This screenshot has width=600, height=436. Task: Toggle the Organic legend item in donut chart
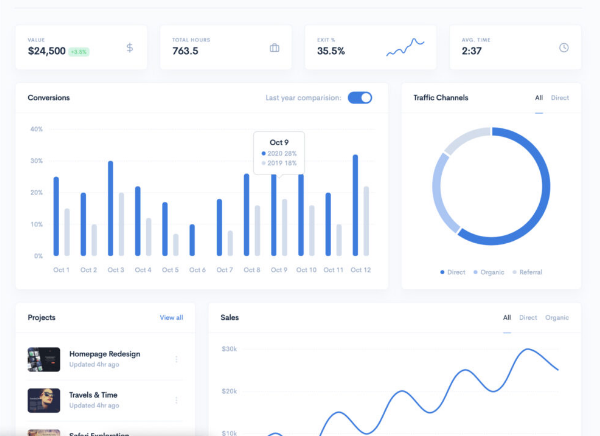pos(489,272)
